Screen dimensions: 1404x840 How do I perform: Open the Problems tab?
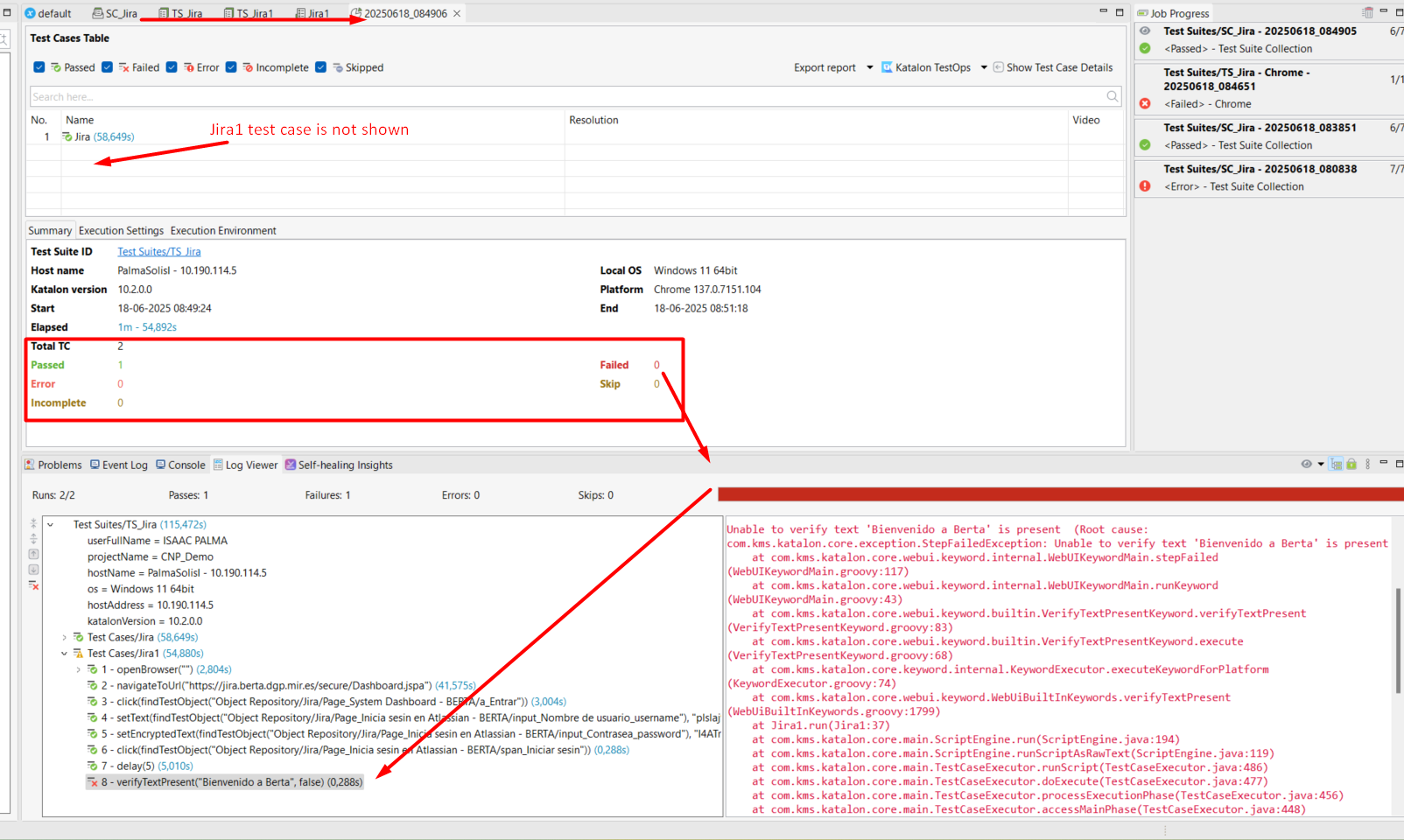[x=53, y=465]
